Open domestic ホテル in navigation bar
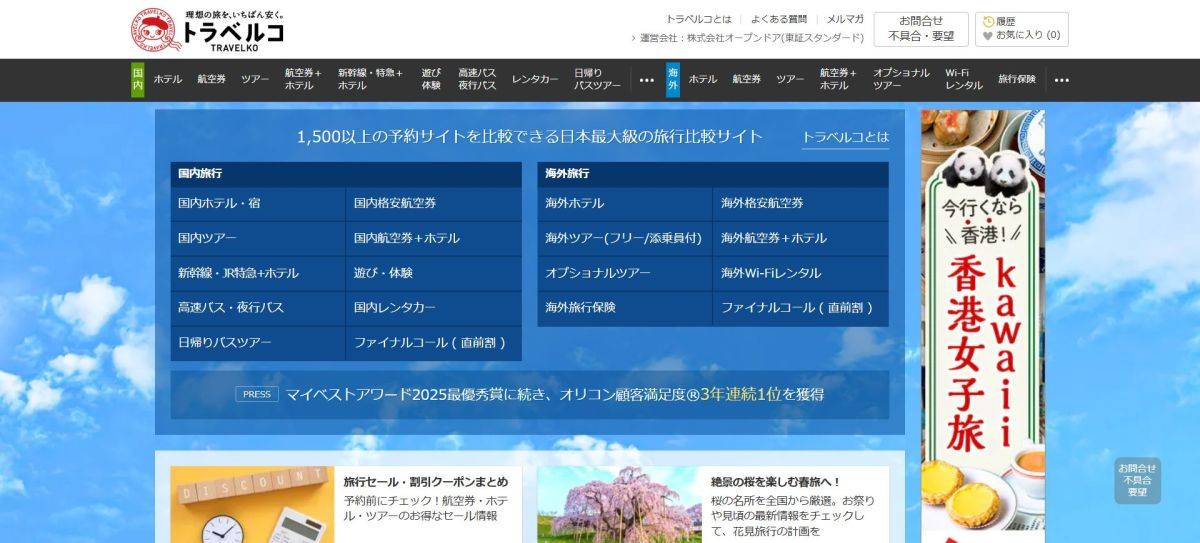The height and width of the screenshot is (543, 1200). click(x=168, y=79)
